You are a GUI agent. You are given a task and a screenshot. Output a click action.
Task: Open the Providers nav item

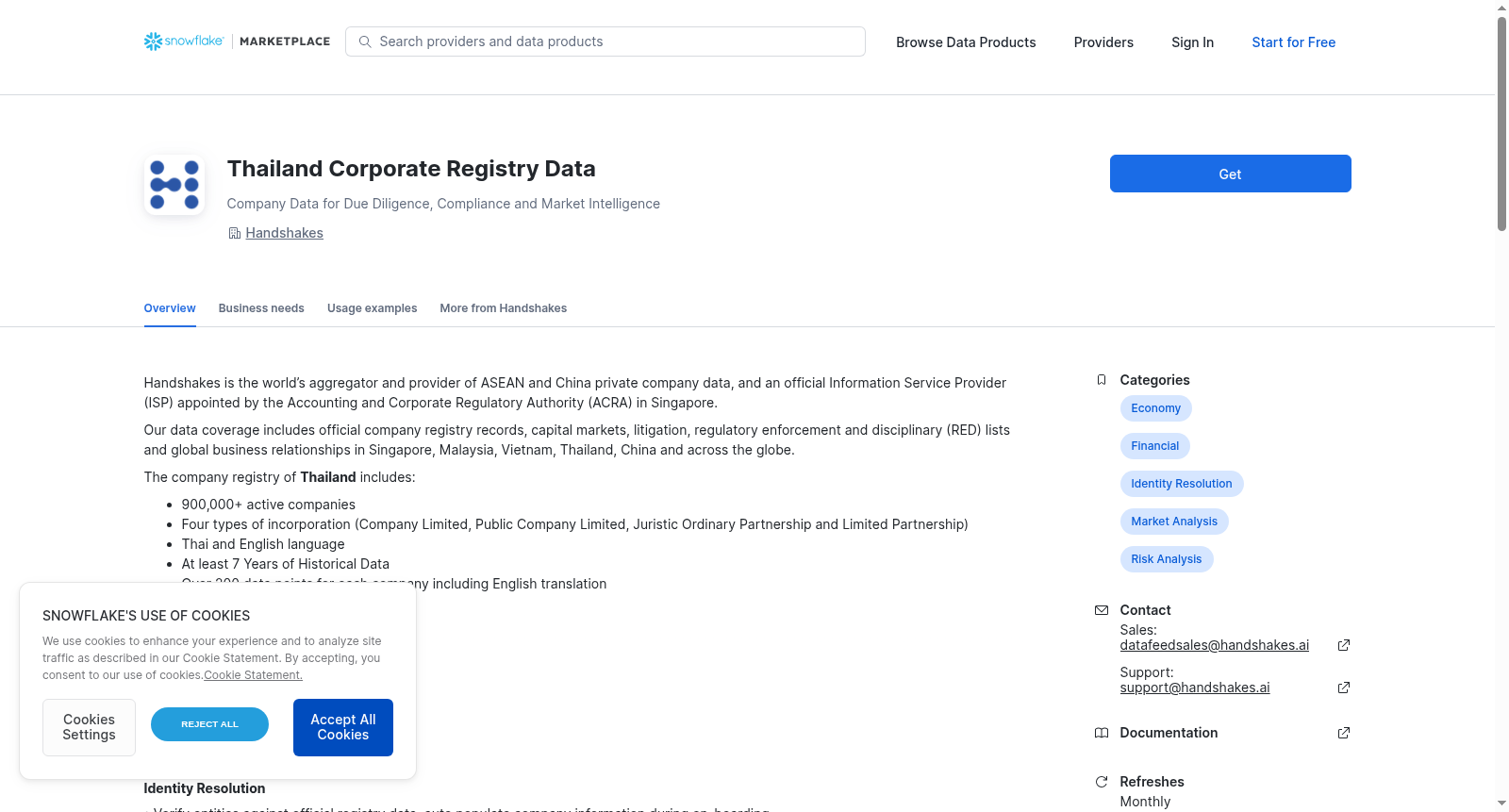[1103, 42]
